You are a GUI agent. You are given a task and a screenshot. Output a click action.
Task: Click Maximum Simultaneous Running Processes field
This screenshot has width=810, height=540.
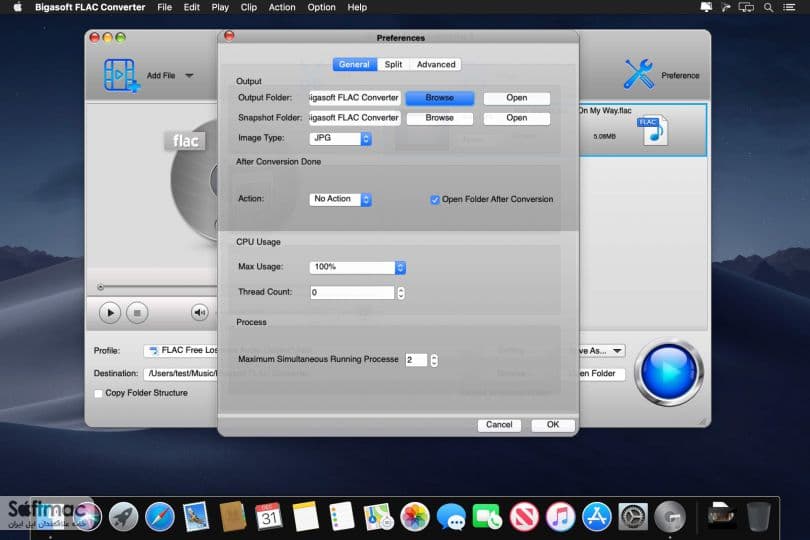tap(416, 360)
